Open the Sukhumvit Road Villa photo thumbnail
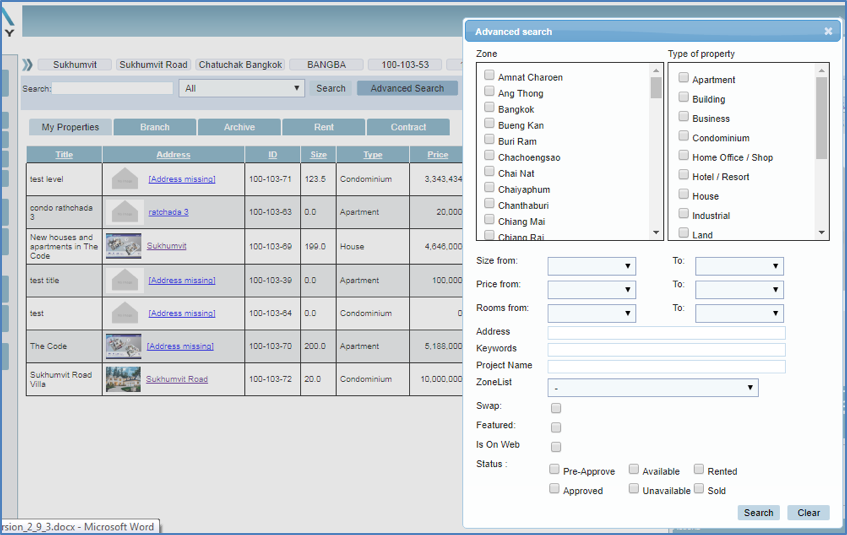The width and height of the screenshot is (847, 535). click(123, 379)
